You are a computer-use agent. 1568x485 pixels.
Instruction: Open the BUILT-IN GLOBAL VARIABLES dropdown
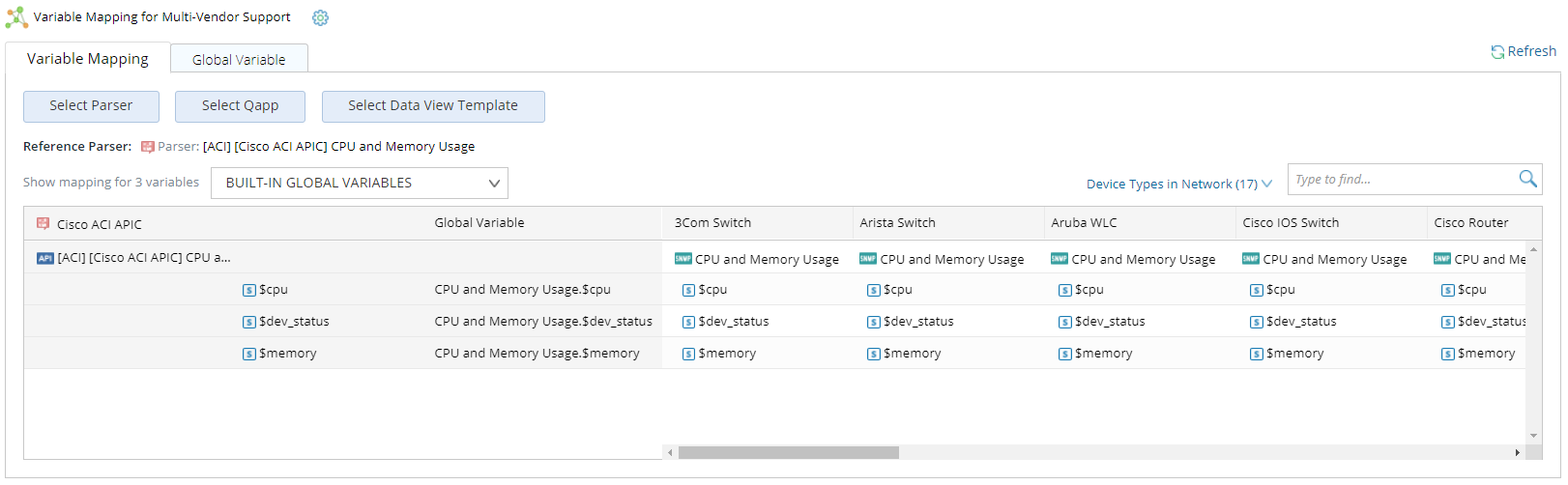pyautogui.click(x=359, y=183)
